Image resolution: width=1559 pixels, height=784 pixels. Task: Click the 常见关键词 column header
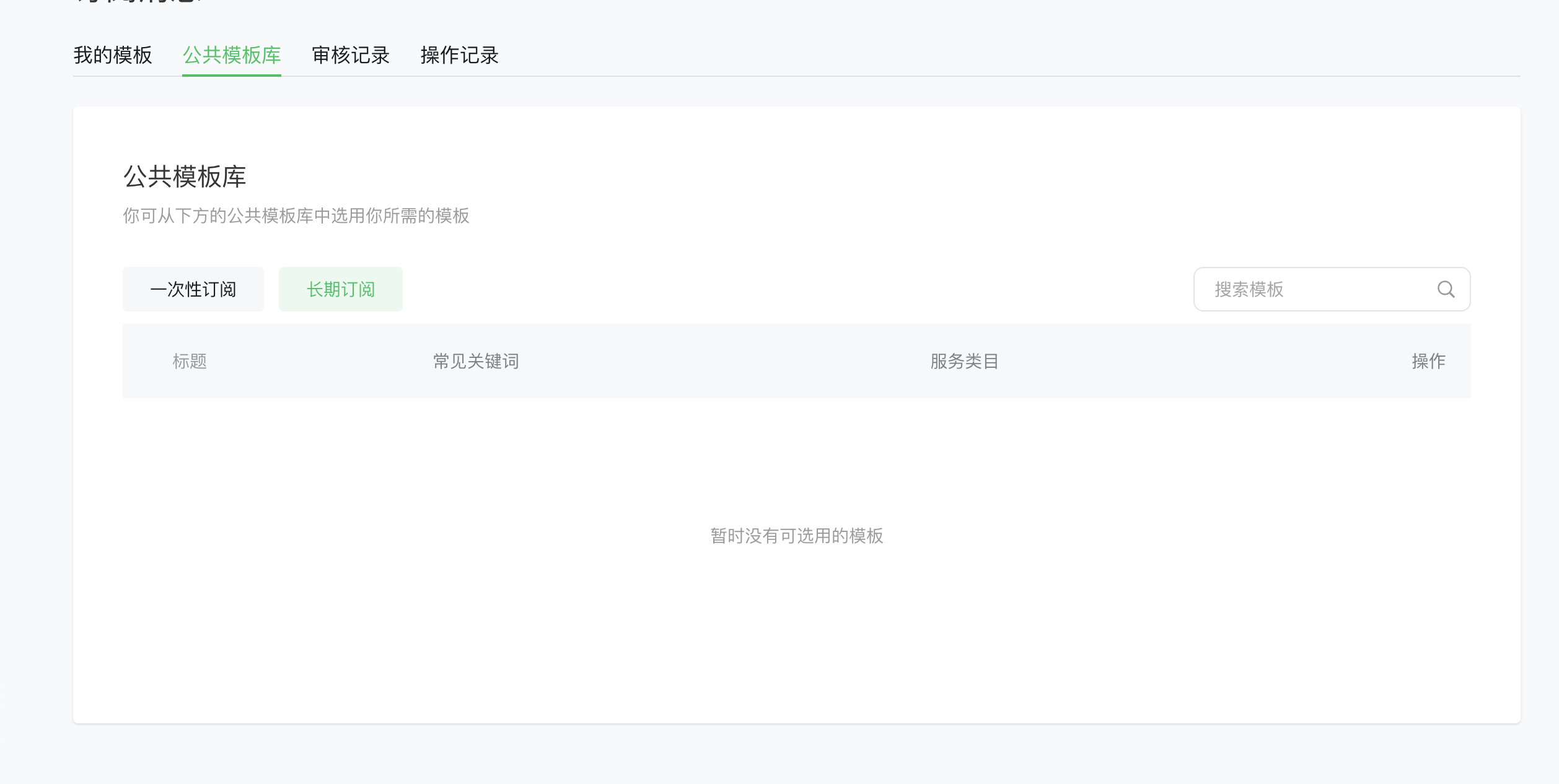click(476, 361)
